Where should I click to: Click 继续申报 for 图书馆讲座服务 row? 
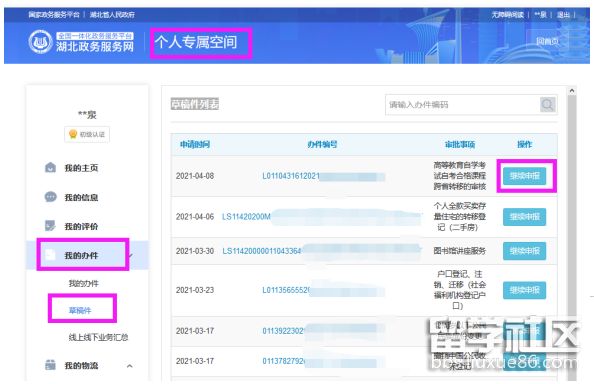(x=524, y=251)
